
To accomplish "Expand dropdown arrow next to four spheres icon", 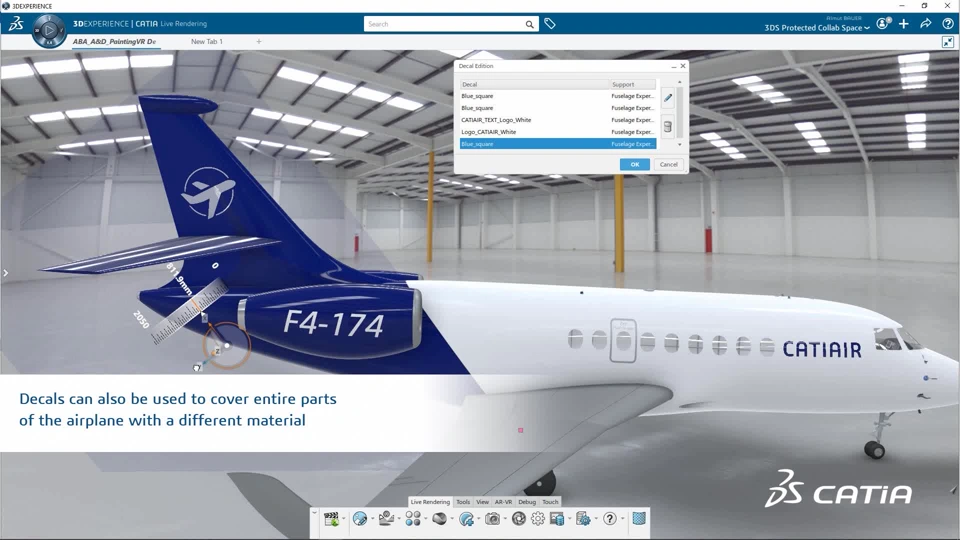I will 426,519.
